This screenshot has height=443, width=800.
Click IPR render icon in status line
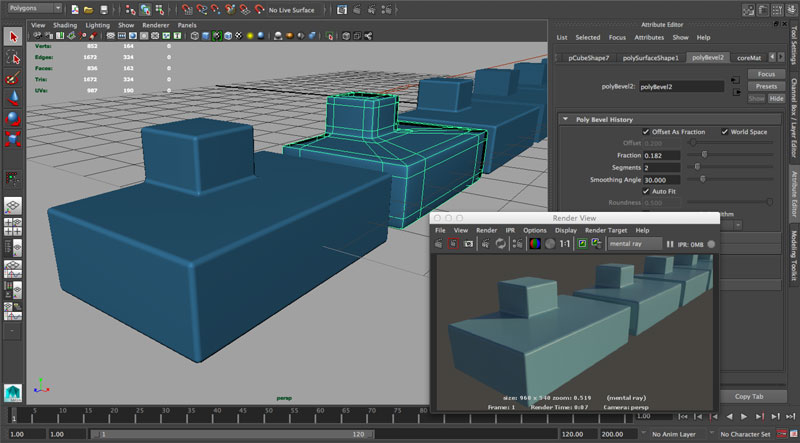371,10
